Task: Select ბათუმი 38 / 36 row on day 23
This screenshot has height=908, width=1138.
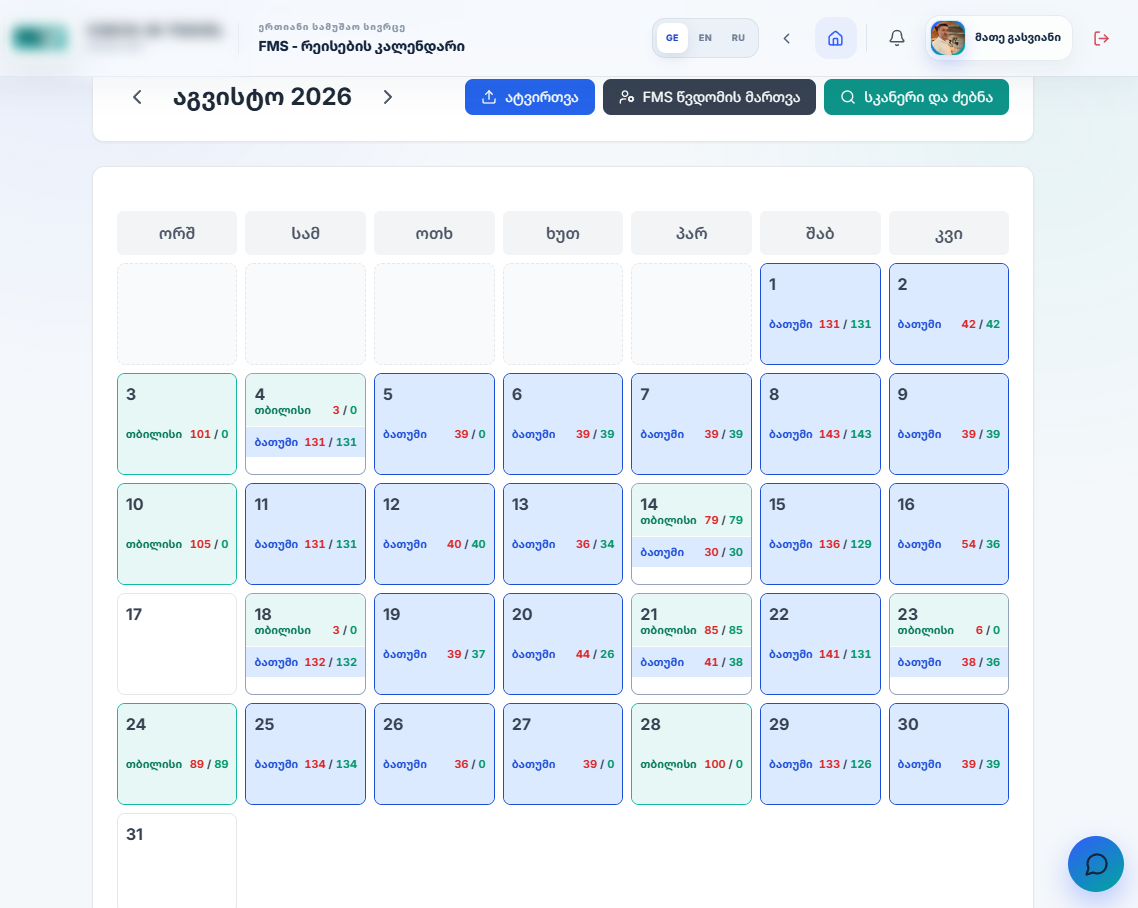Action: pos(949,662)
